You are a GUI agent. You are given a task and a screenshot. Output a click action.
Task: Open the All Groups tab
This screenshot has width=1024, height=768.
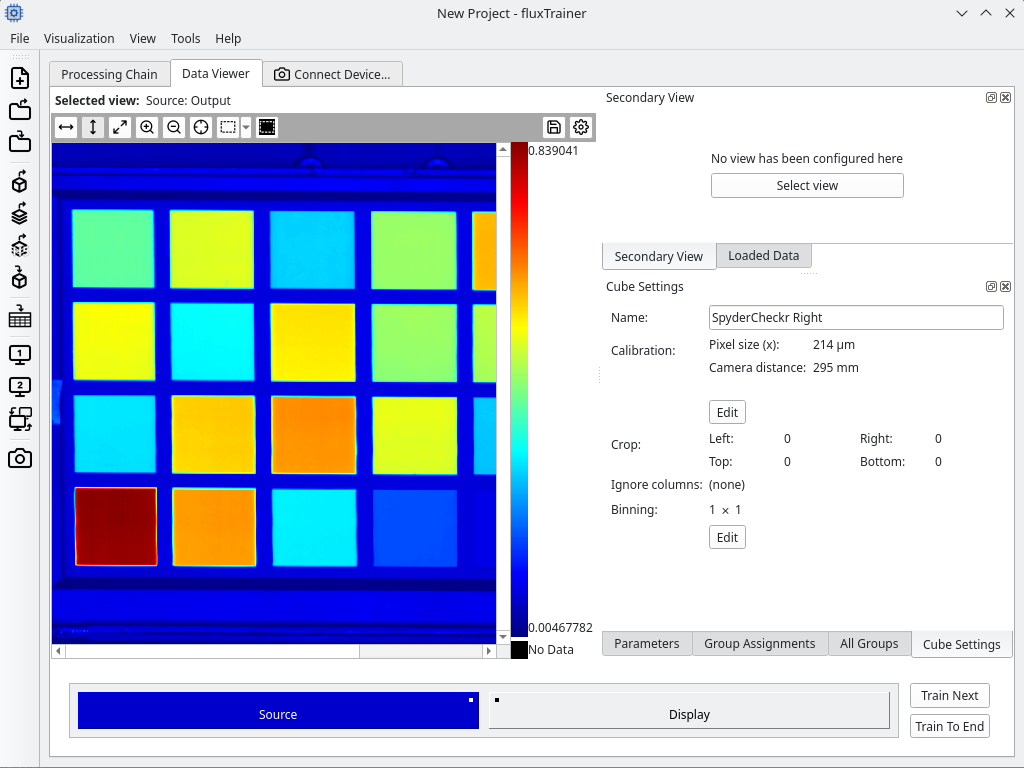869,643
